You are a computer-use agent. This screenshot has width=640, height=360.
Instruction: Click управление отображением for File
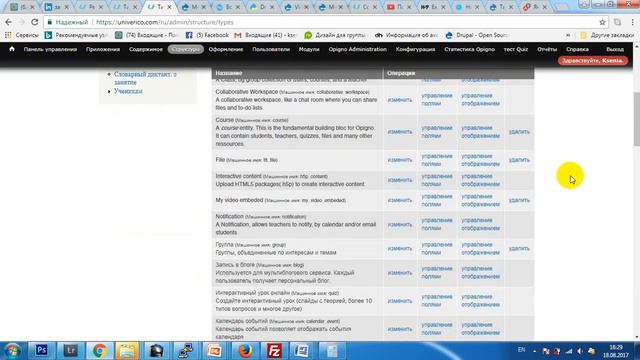click(480, 160)
